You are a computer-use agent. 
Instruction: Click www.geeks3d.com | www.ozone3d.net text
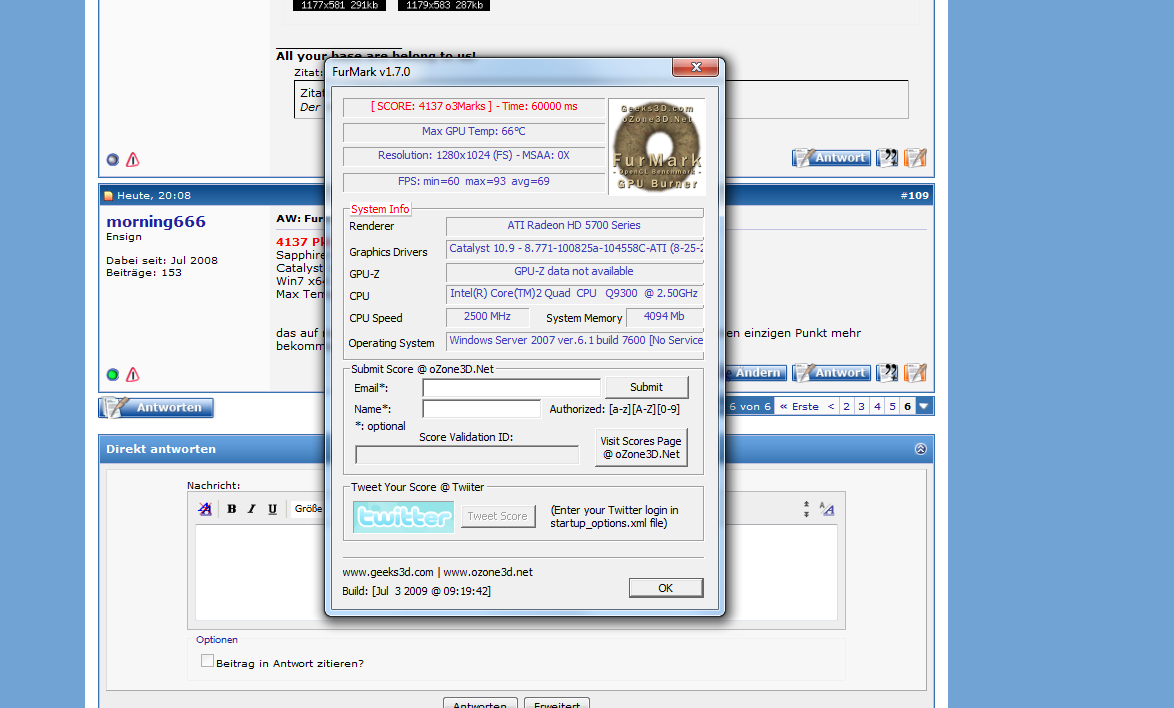point(438,572)
